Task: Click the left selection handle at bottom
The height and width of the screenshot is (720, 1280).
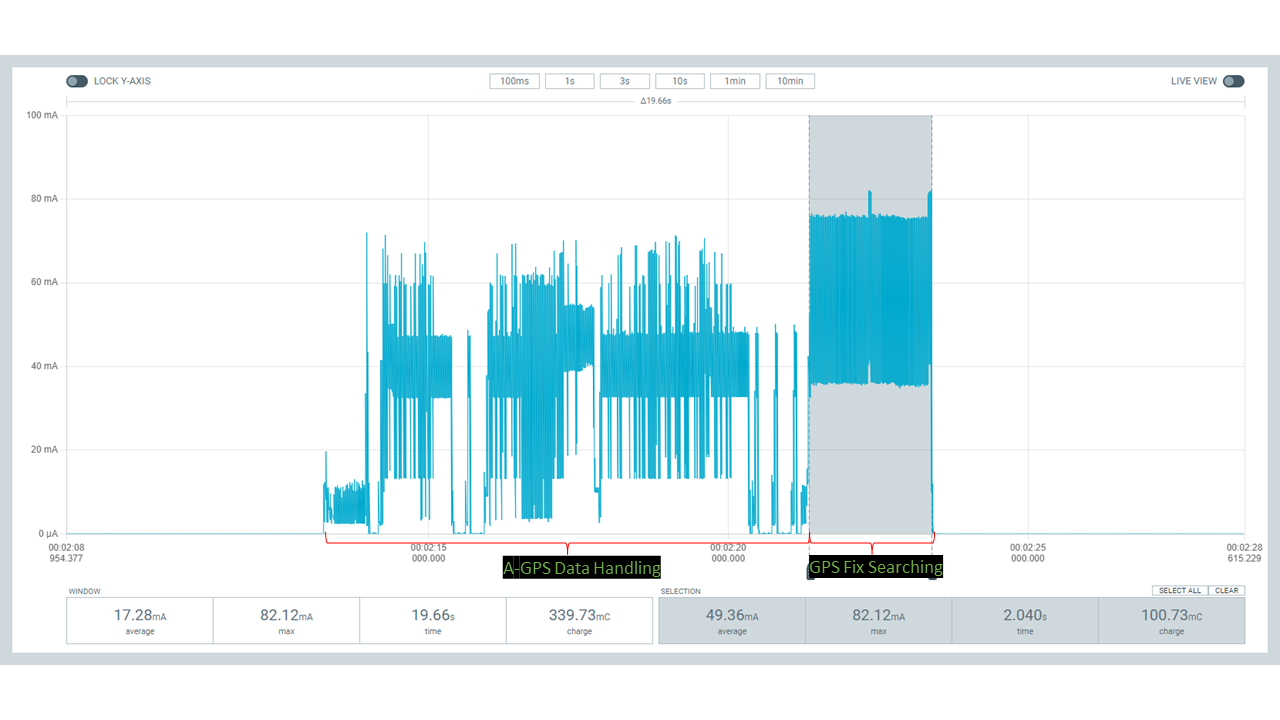Action: (811, 576)
